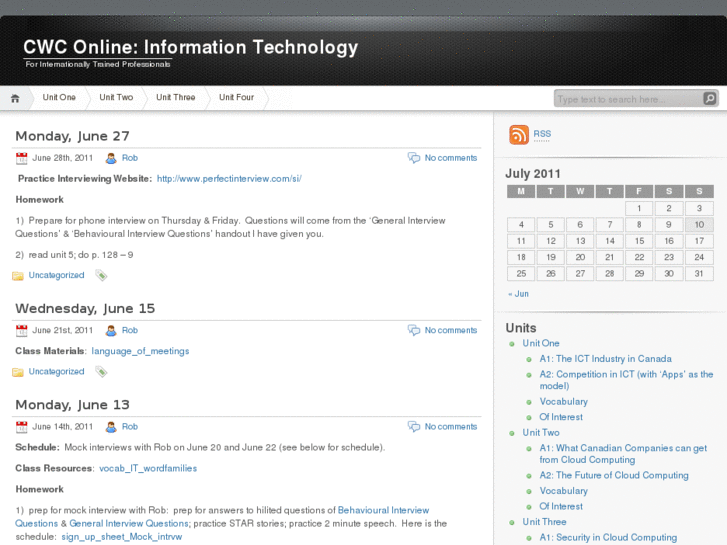Image resolution: width=727 pixels, height=545 pixels.
Task: Click the comment bubble icon for Monday, June 27
Action: tap(413, 158)
